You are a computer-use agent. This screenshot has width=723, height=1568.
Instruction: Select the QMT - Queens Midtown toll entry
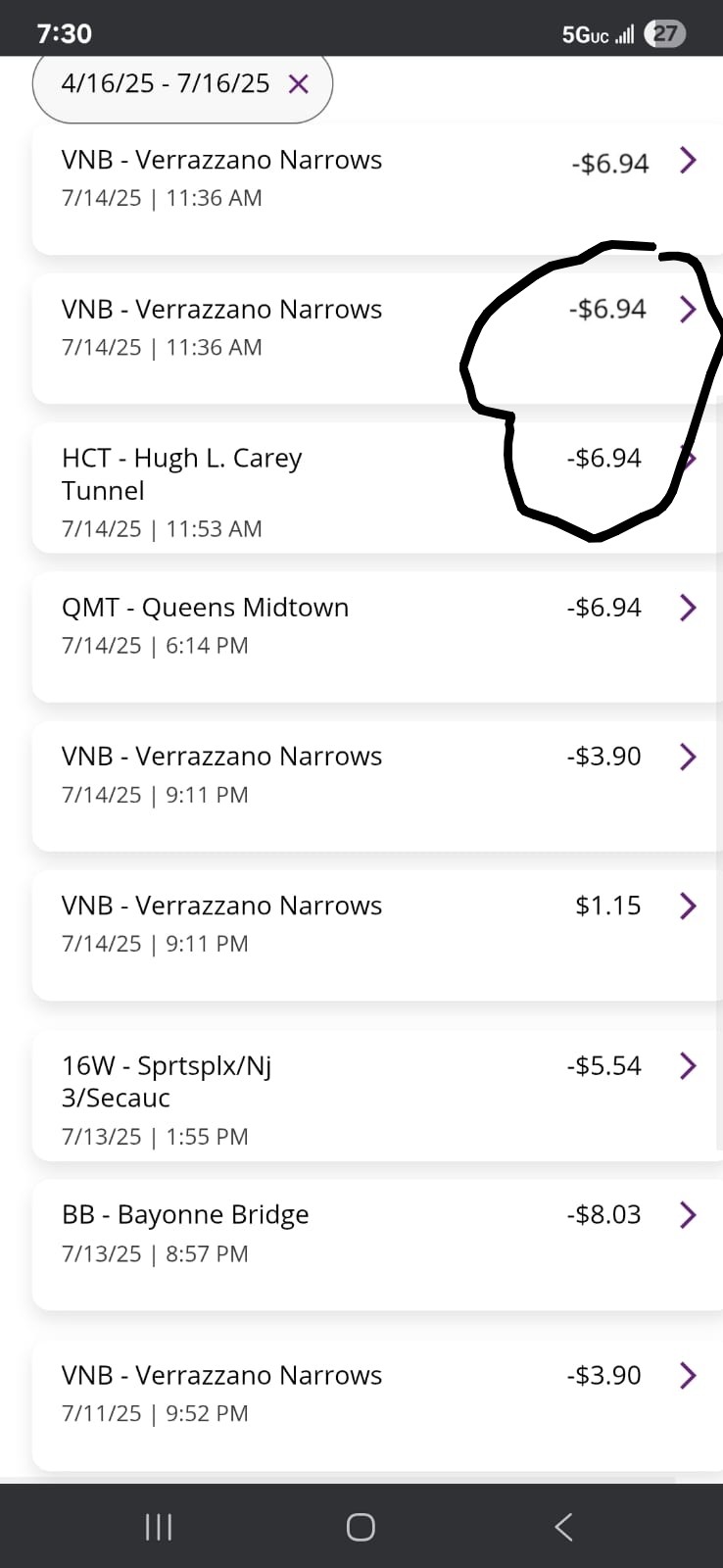click(x=205, y=608)
